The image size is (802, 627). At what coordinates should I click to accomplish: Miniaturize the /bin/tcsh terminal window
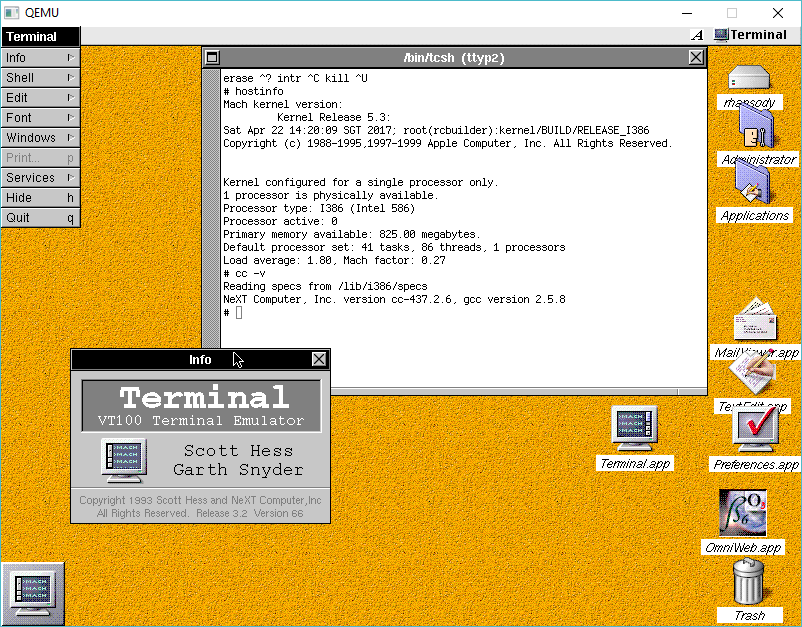pyautogui.click(x=213, y=58)
